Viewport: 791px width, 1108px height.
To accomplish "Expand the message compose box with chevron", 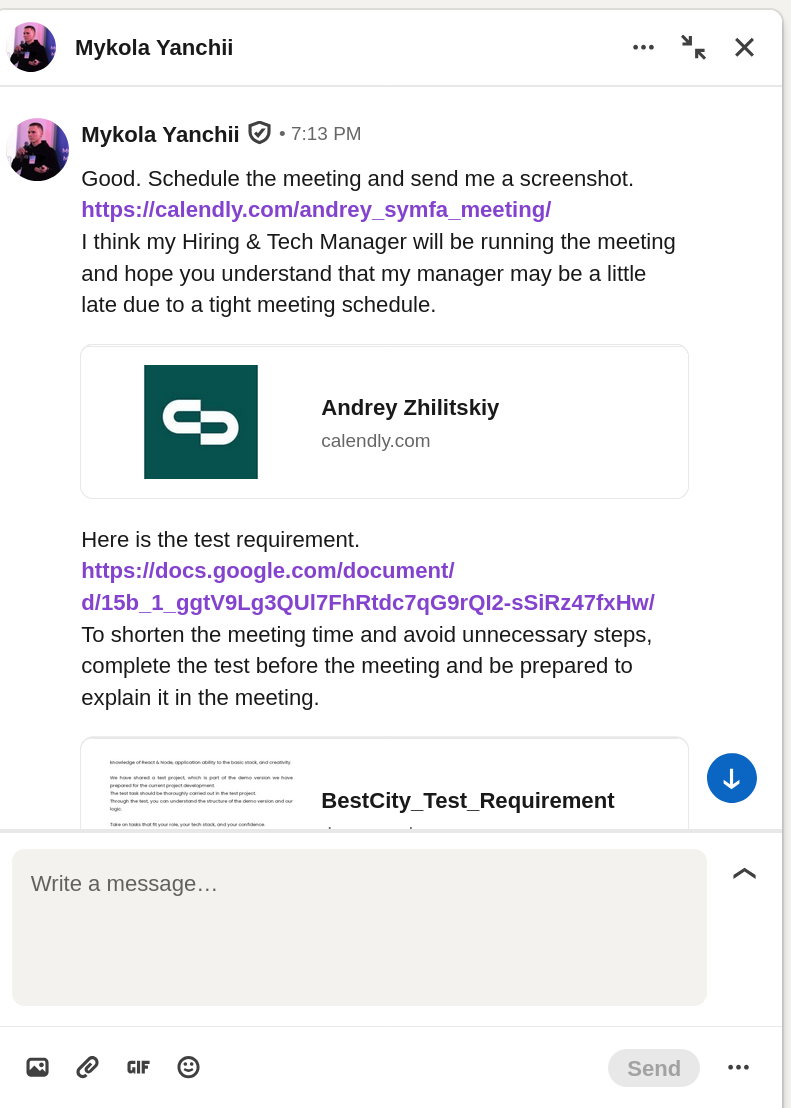I will [x=744, y=873].
